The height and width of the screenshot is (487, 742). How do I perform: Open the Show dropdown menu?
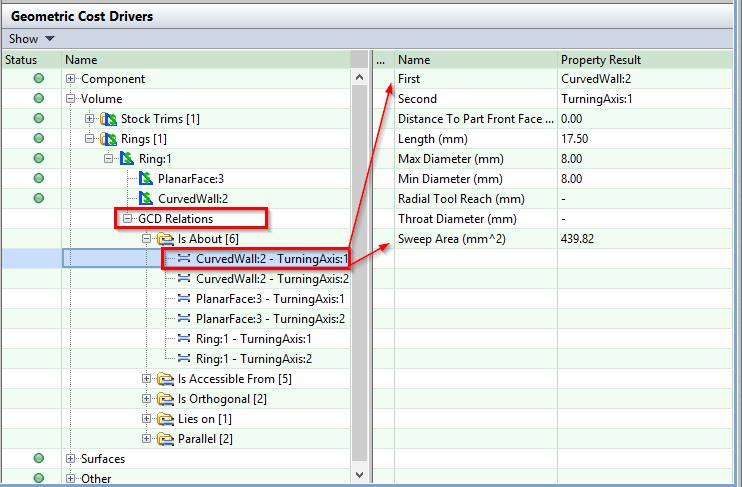pyautogui.click(x=31, y=39)
